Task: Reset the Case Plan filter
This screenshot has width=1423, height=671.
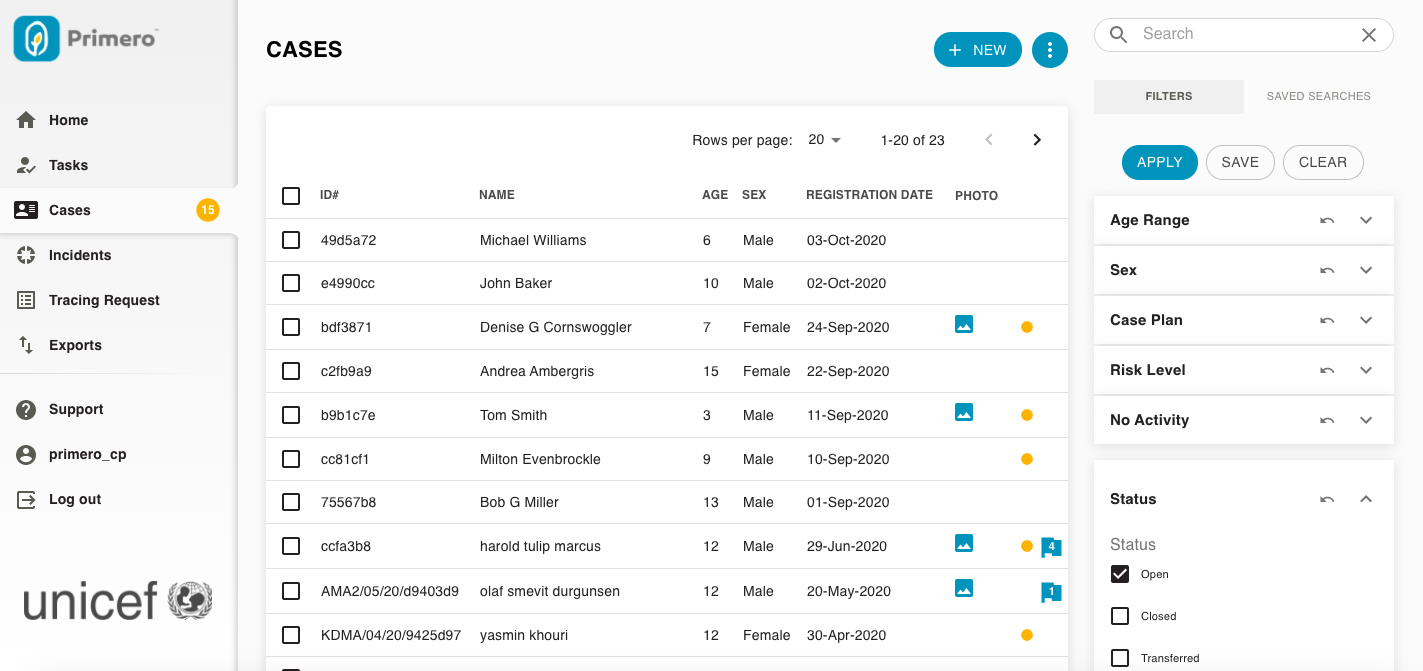Action: coord(1327,320)
